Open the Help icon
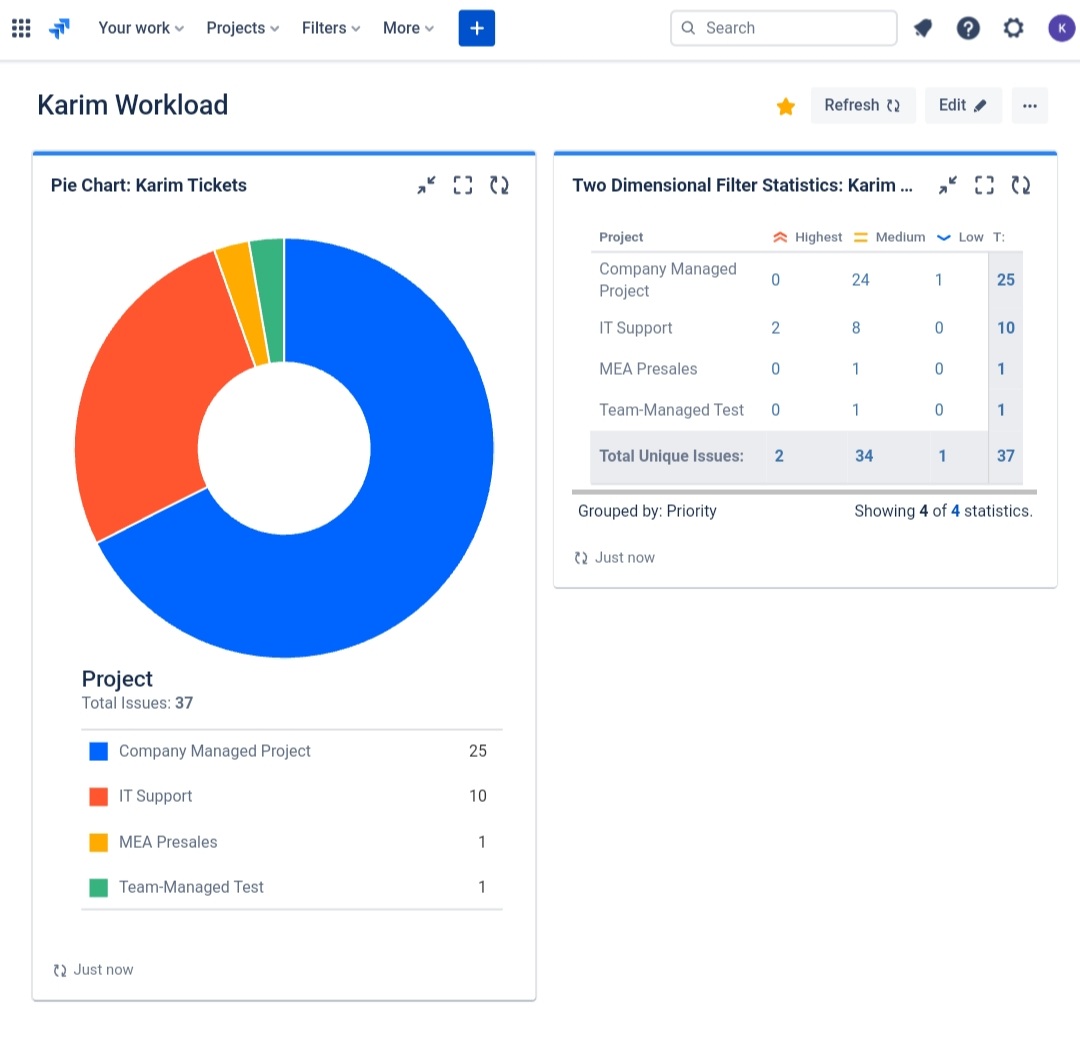The image size is (1080, 1045). pos(968,27)
